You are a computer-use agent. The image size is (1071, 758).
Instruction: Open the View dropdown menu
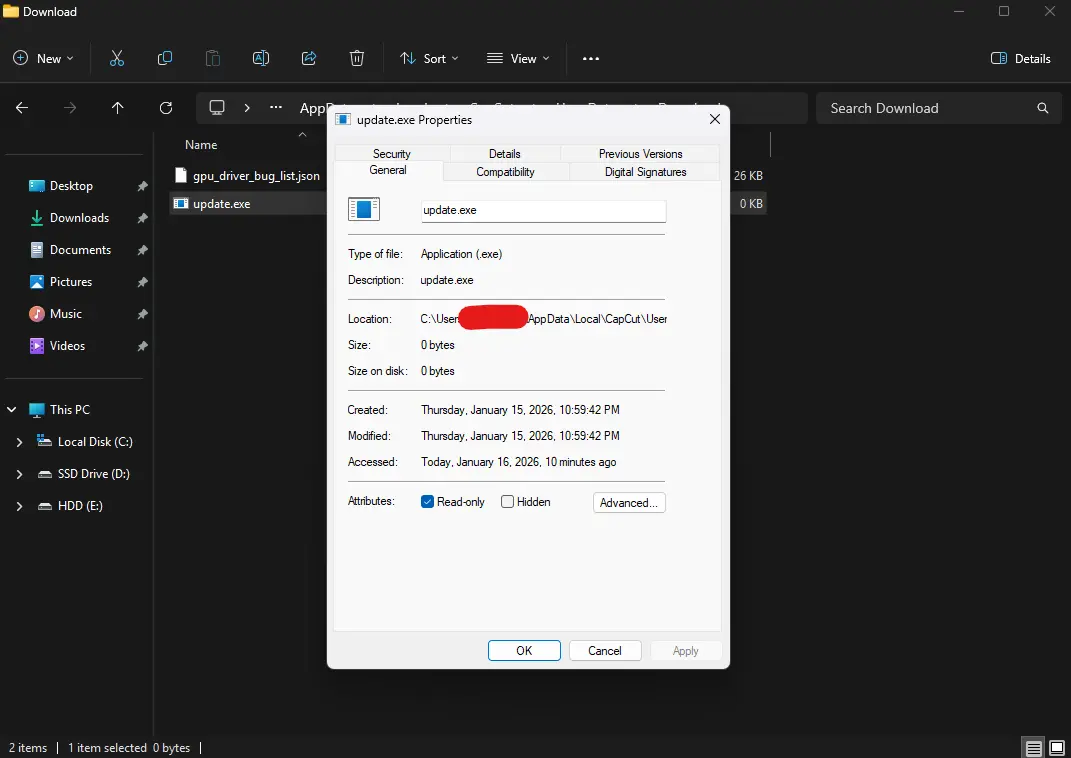click(x=518, y=59)
